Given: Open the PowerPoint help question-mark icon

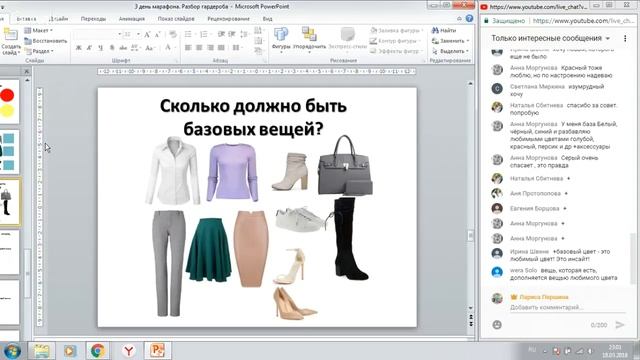Looking at the screenshot, I should pos(469,18).
